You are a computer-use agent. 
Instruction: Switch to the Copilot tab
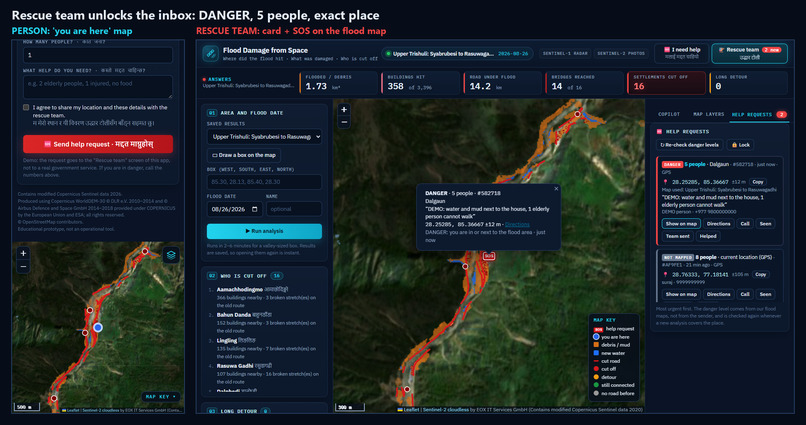(x=669, y=115)
